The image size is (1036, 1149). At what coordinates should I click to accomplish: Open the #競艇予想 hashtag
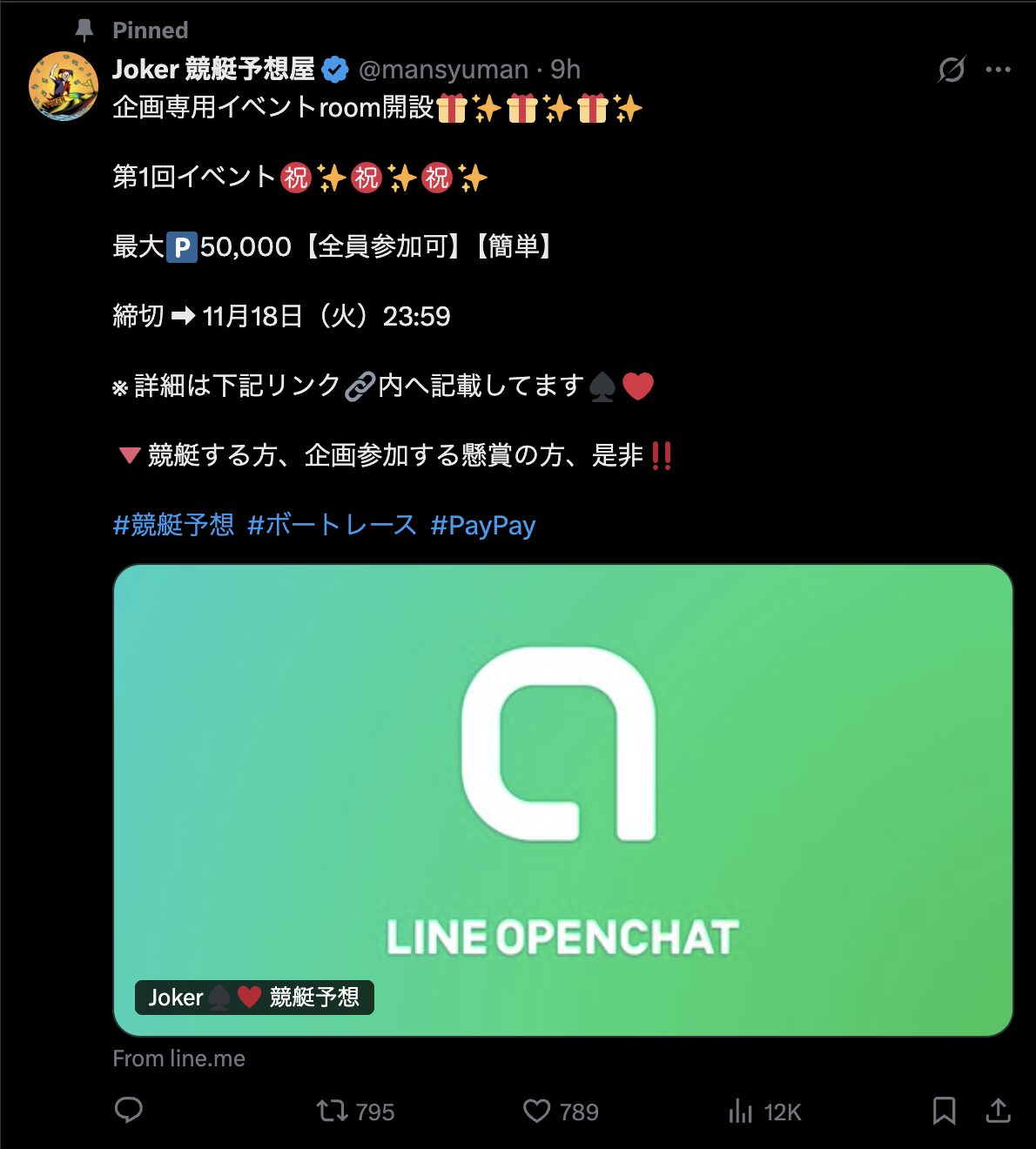pyautogui.click(x=173, y=525)
